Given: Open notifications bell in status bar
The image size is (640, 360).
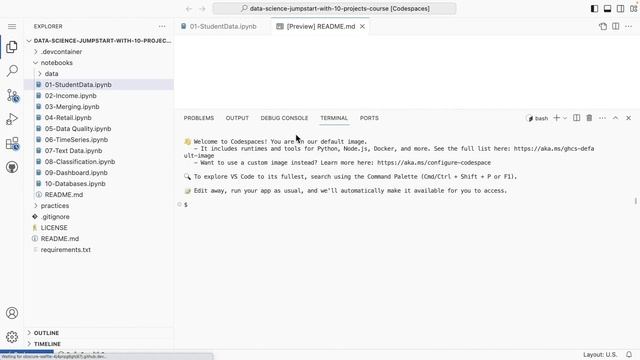Looking at the screenshot, I should [x=629, y=355].
